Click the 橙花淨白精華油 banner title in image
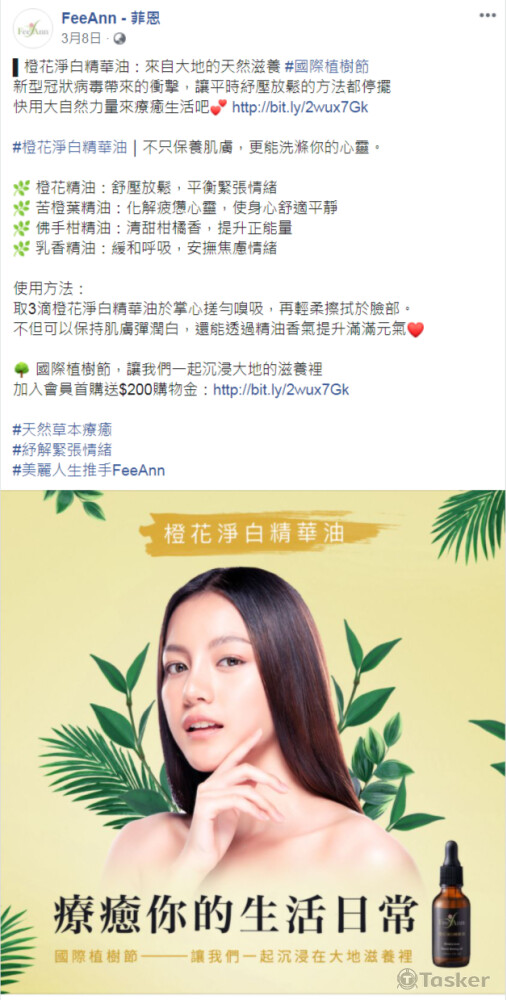This screenshot has height=1000, width=506. (x=253, y=533)
